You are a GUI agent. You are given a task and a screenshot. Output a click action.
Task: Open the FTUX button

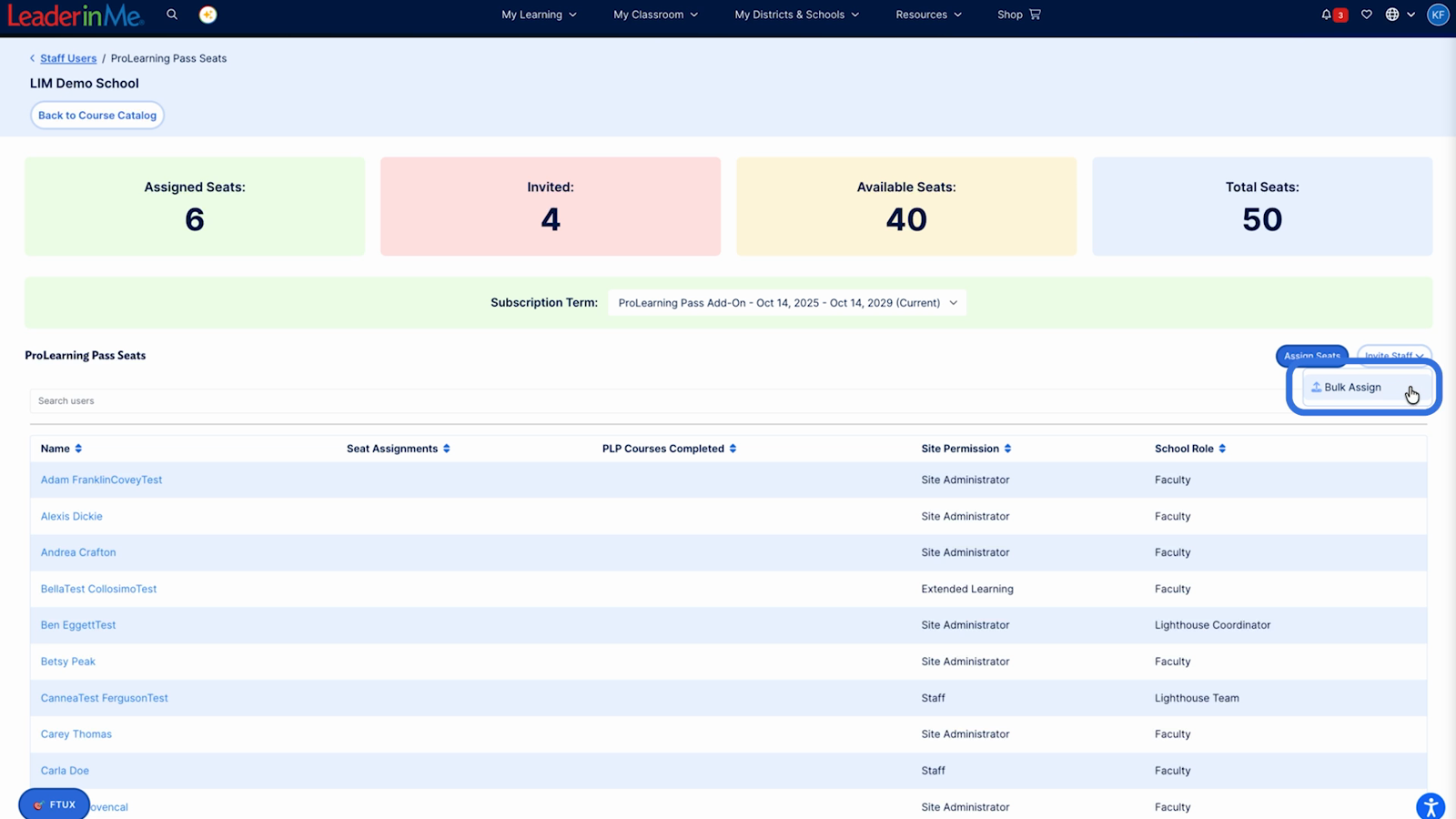coord(54,804)
